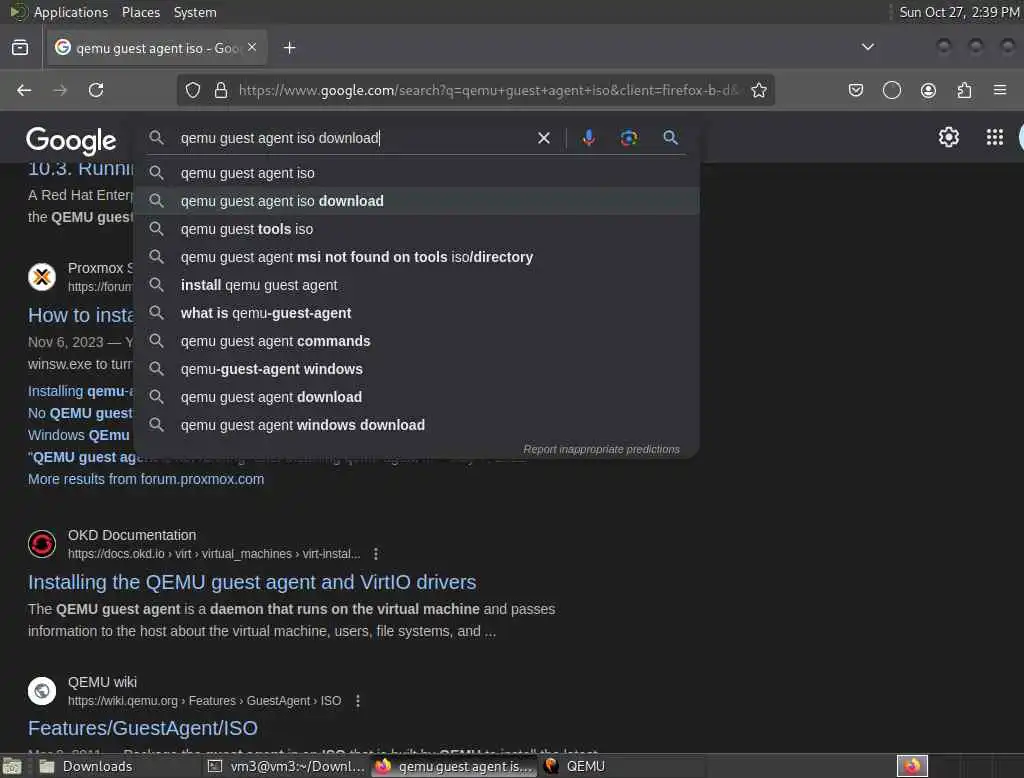Viewport: 1024px width, 778px height.
Task: Select suggestion 'qemu guest agent iso'
Action: [417, 173]
